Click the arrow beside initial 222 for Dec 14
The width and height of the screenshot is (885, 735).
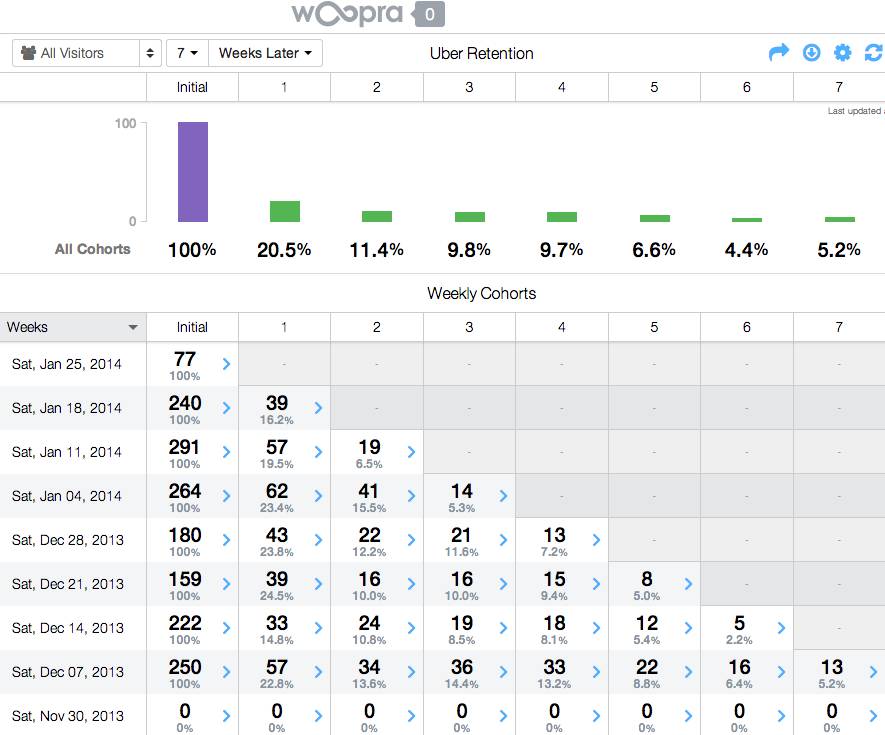(x=226, y=628)
